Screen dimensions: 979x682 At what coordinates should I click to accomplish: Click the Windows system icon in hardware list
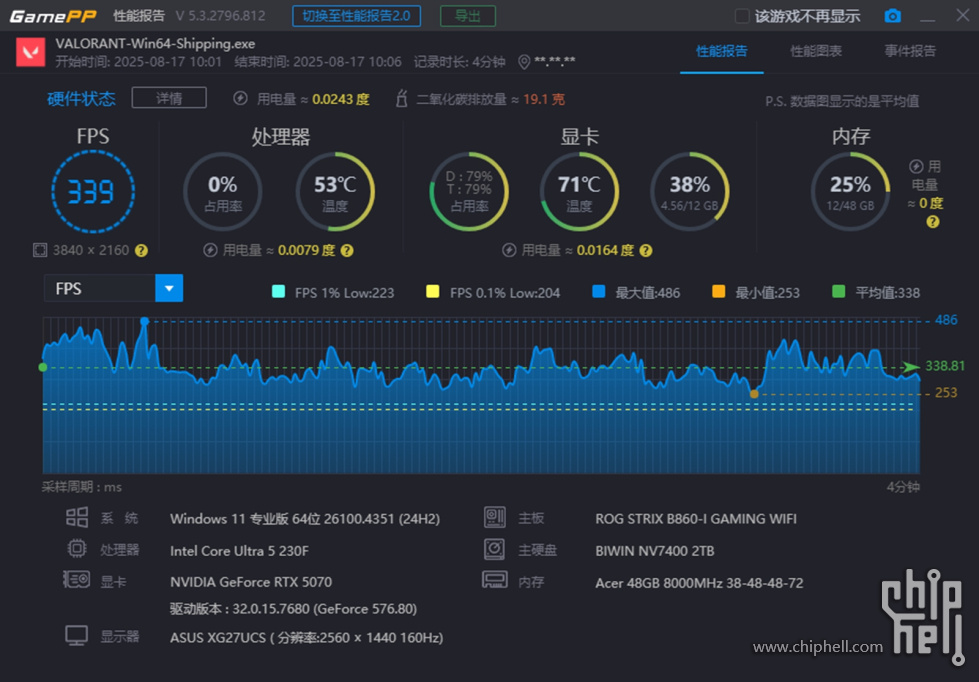pyautogui.click(x=77, y=517)
